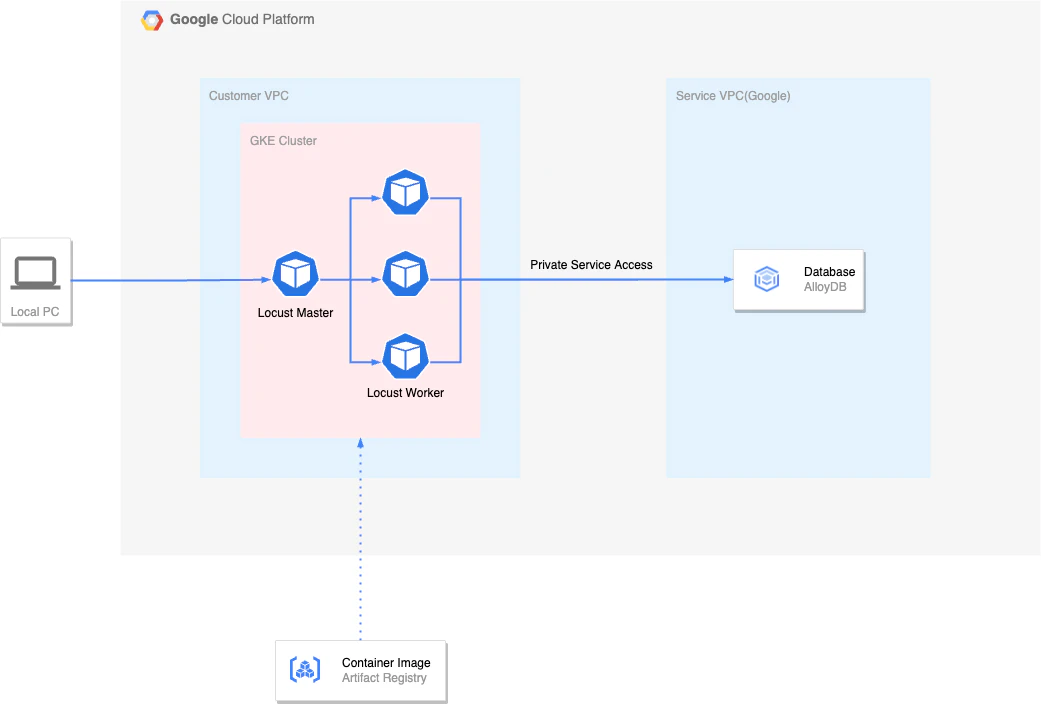Select the Locust Master text

tap(295, 313)
